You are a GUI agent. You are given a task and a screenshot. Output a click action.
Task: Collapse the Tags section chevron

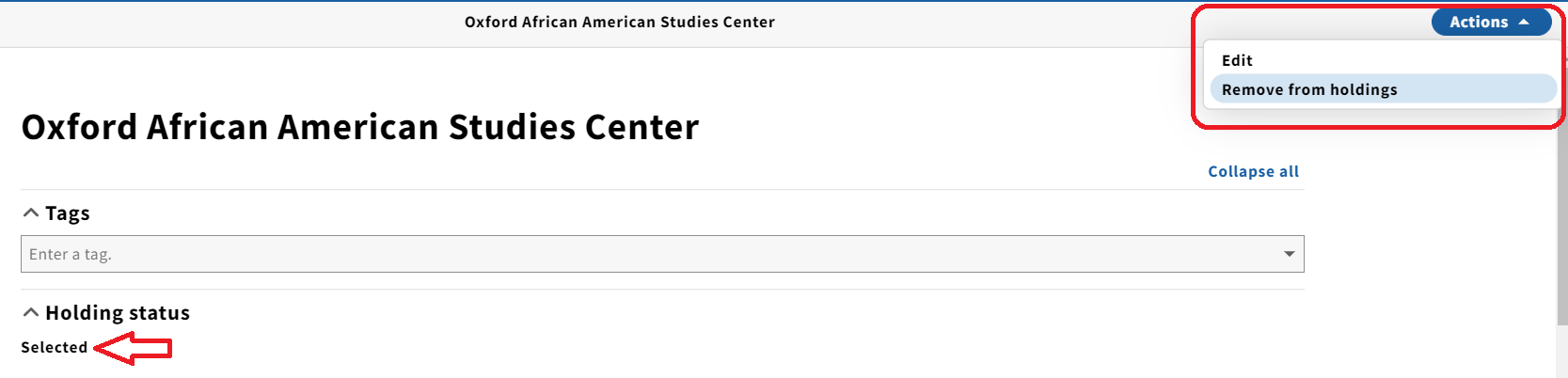[31, 213]
